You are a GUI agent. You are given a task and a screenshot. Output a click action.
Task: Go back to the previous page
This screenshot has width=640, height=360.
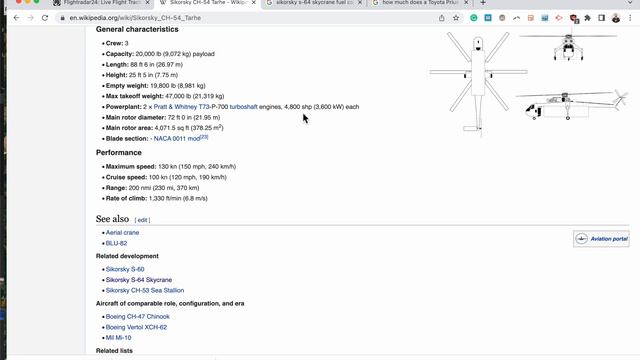16,18
